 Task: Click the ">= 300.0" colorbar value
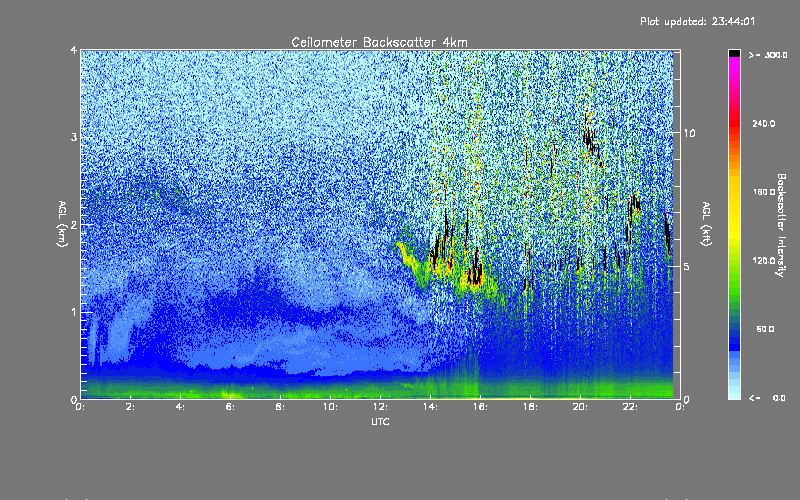click(x=768, y=55)
